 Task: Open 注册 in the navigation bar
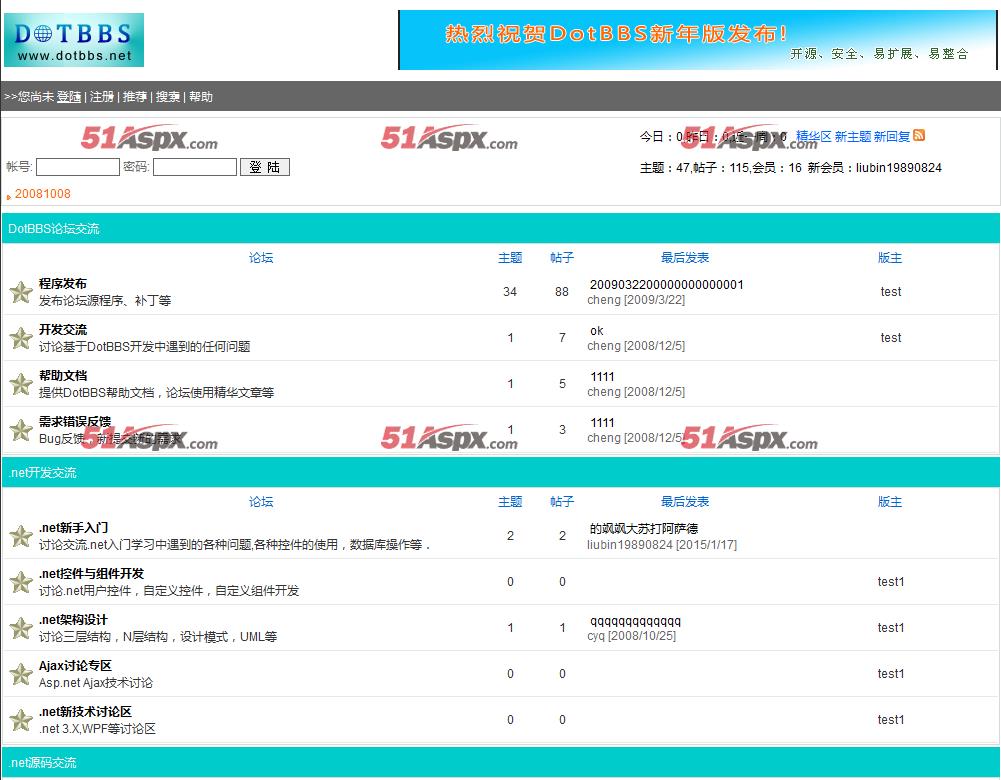pos(102,96)
